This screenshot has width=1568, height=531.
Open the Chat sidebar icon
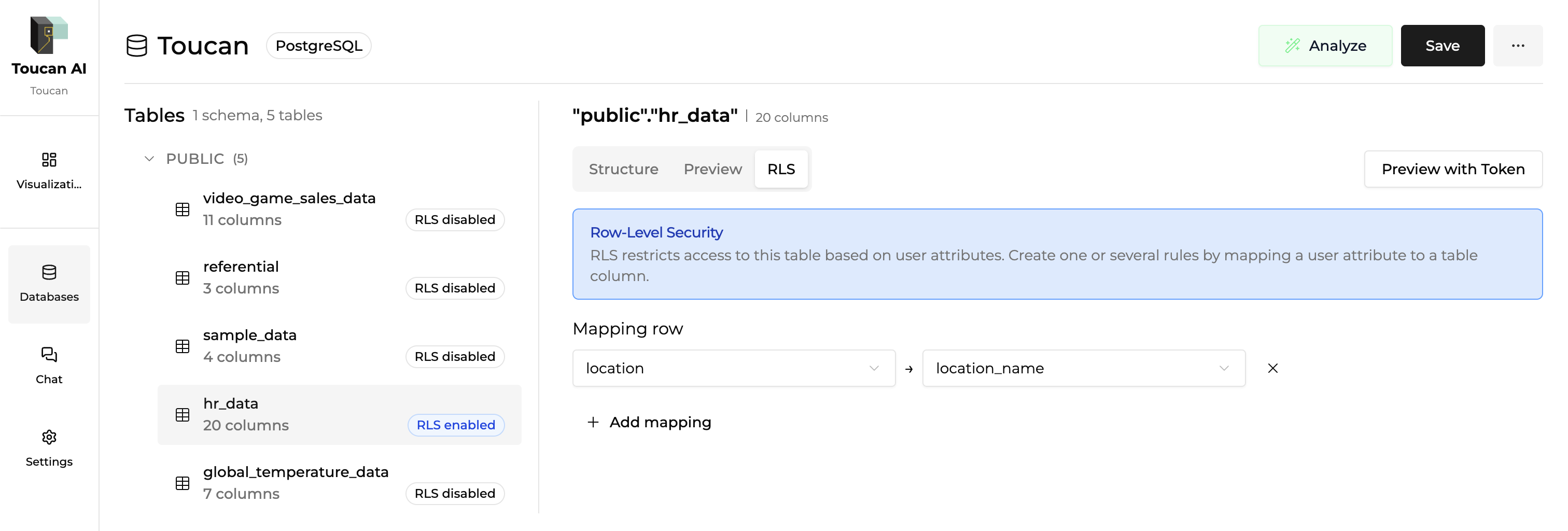pyautogui.click(x=49, y=366)
